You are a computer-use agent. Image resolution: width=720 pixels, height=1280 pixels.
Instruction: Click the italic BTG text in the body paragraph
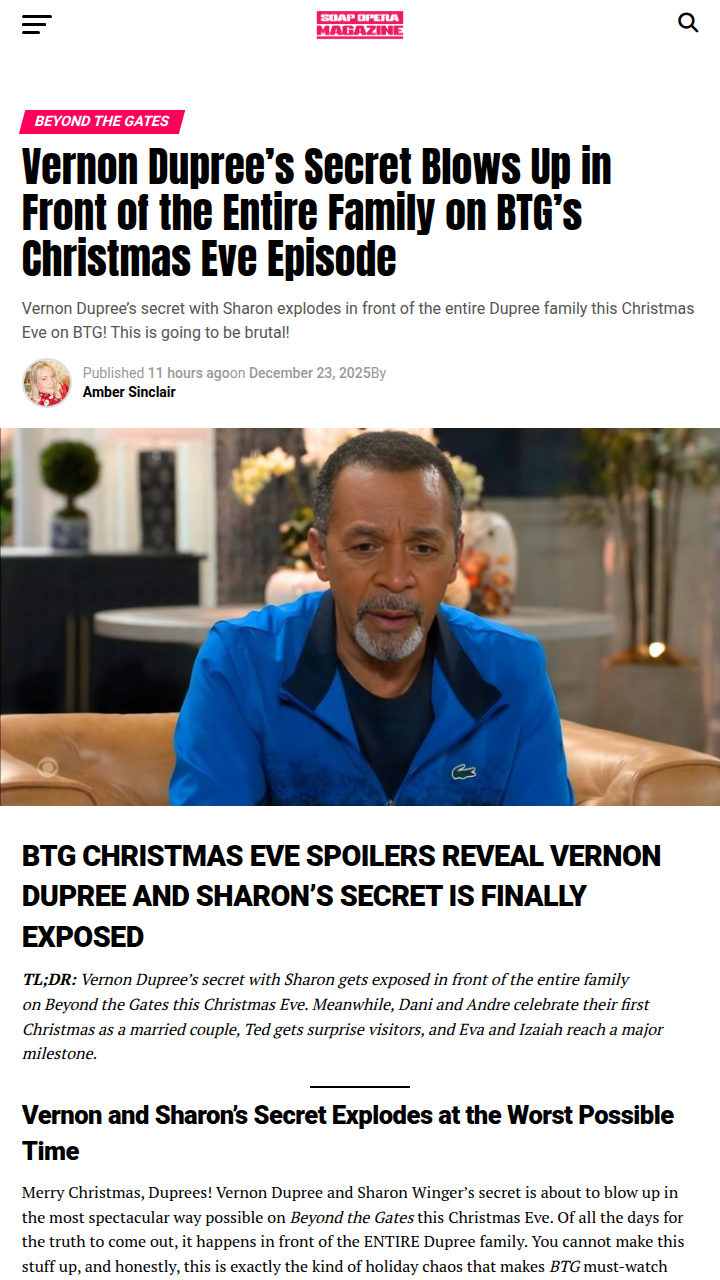point(566,1267)
